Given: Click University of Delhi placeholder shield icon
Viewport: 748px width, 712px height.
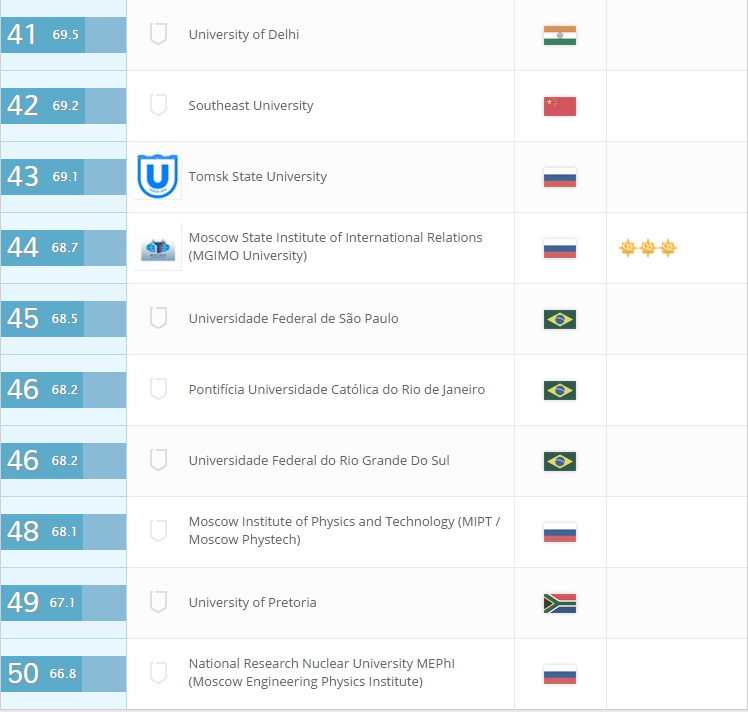Looking at the screenshot, I should click(158, 34).
